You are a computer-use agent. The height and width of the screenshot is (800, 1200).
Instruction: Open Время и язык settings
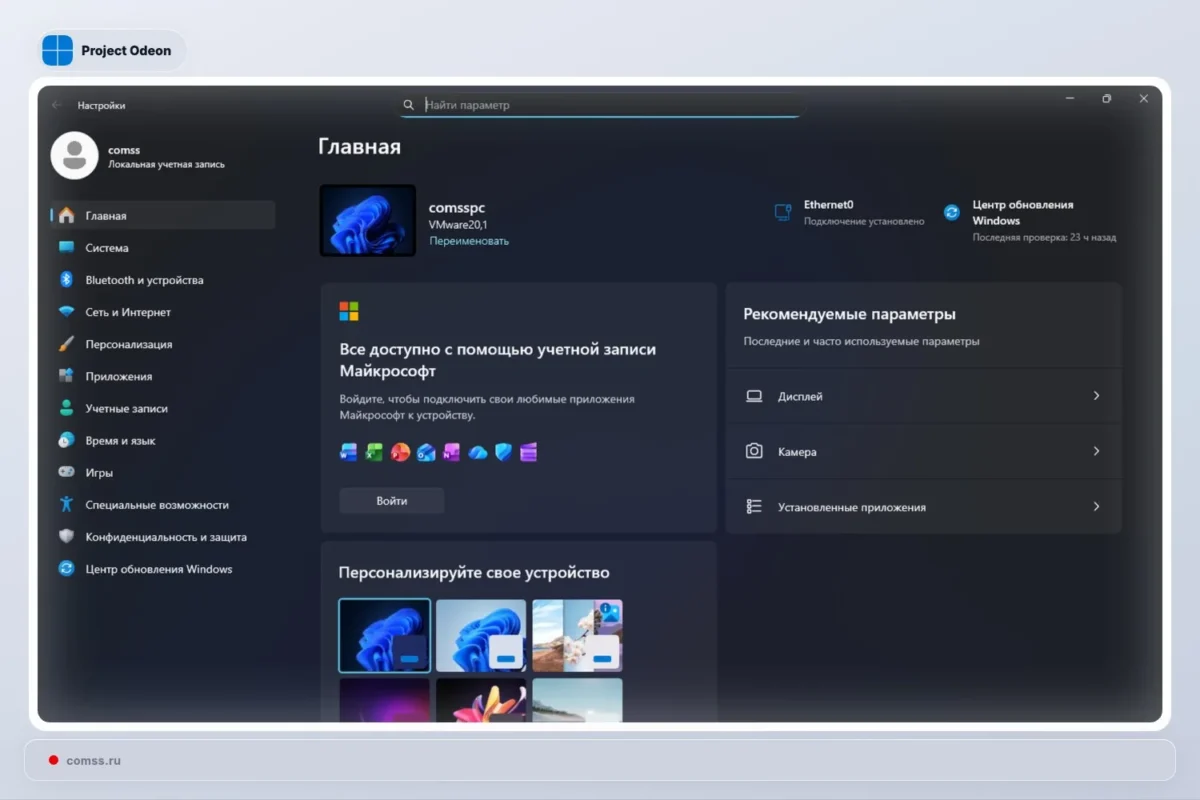[x=163, y=440]
